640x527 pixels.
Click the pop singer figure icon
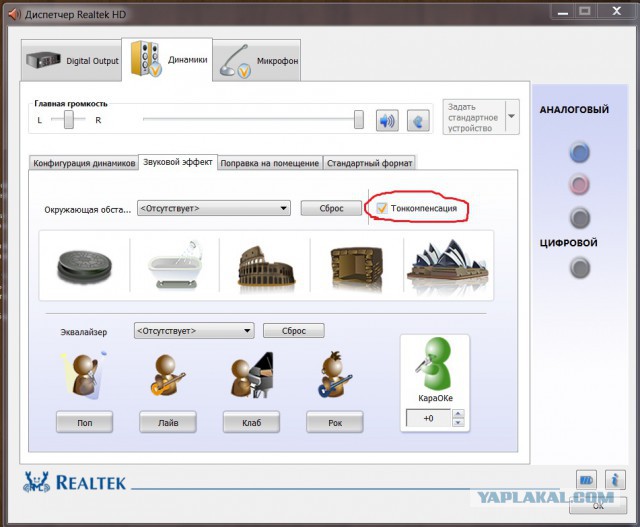[x=84, y=376]
